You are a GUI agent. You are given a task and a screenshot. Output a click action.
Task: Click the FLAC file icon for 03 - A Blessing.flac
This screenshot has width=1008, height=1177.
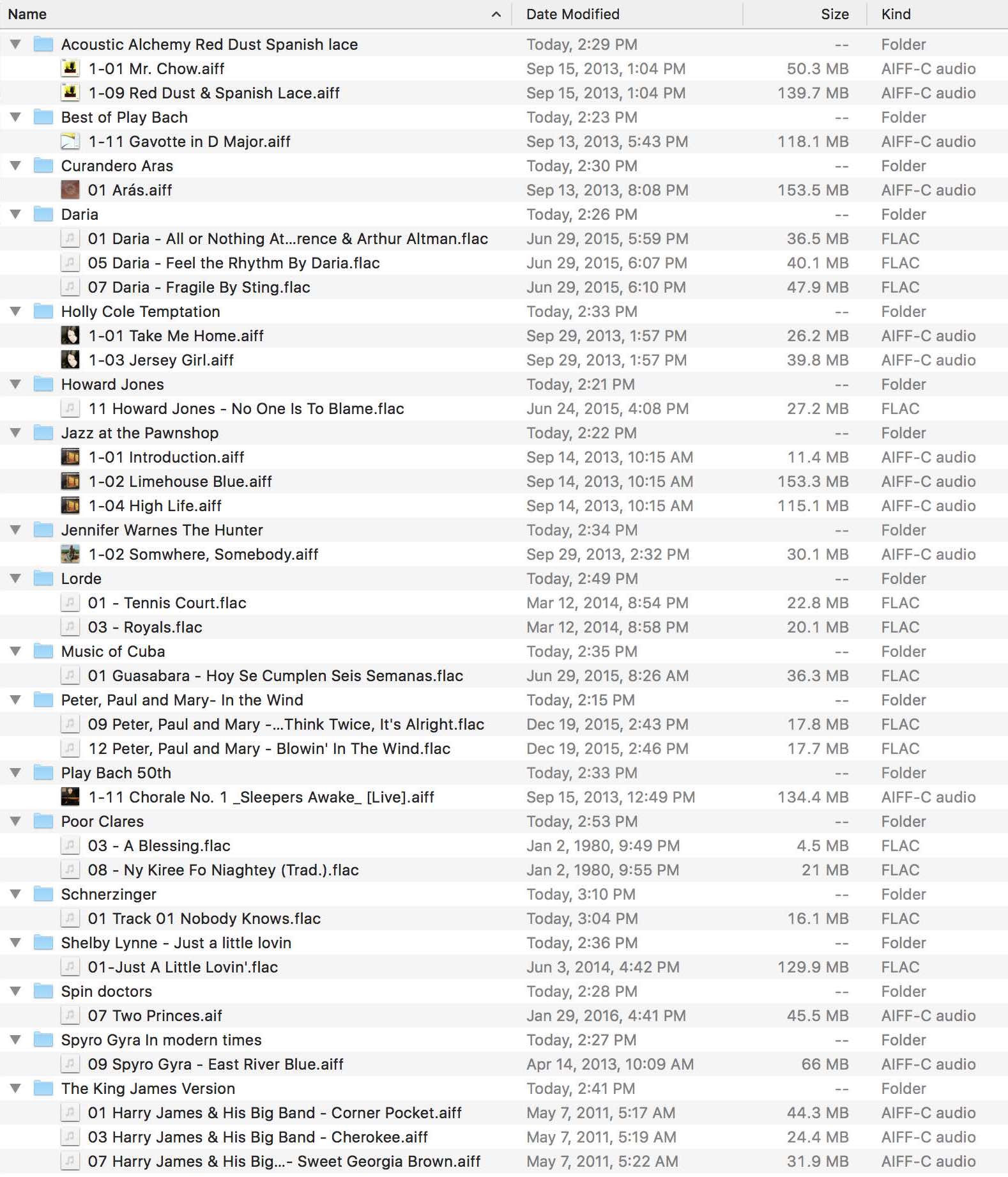tap(70, 845)
